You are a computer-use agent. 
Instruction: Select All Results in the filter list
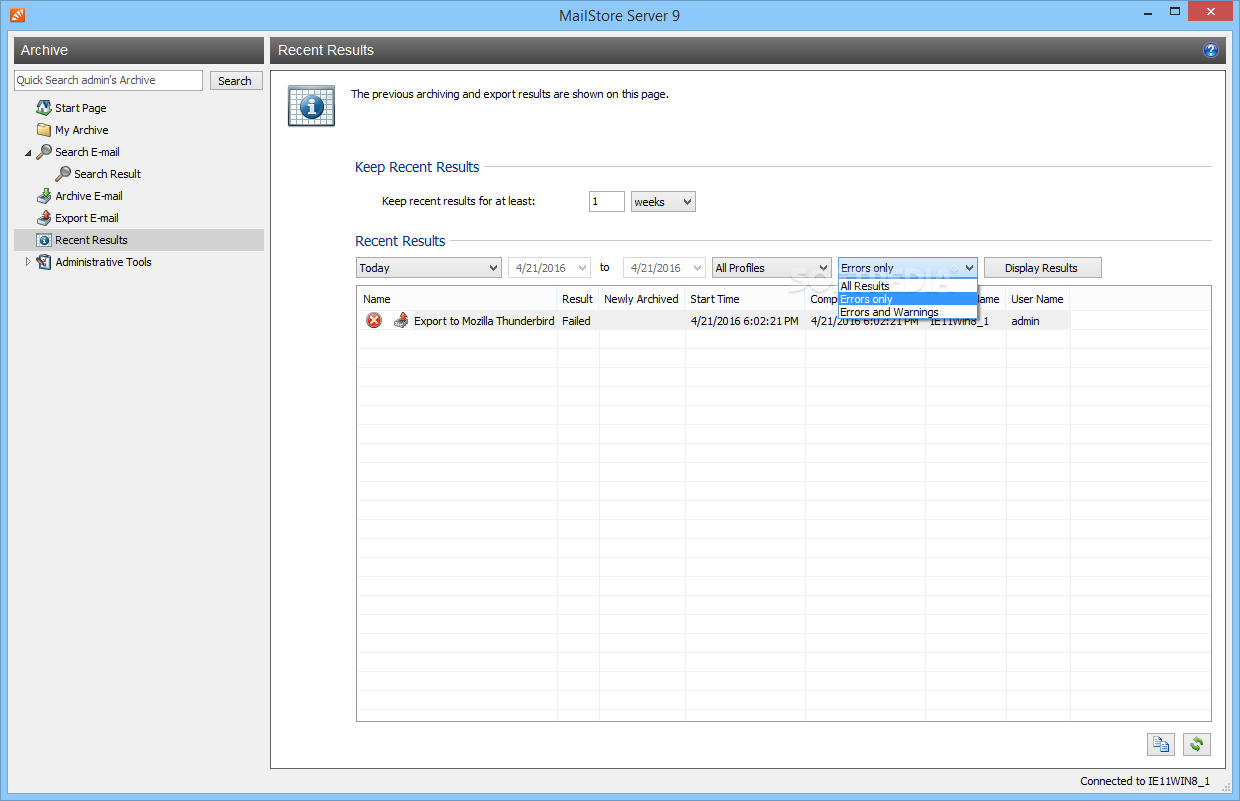[x=908, y=286]
